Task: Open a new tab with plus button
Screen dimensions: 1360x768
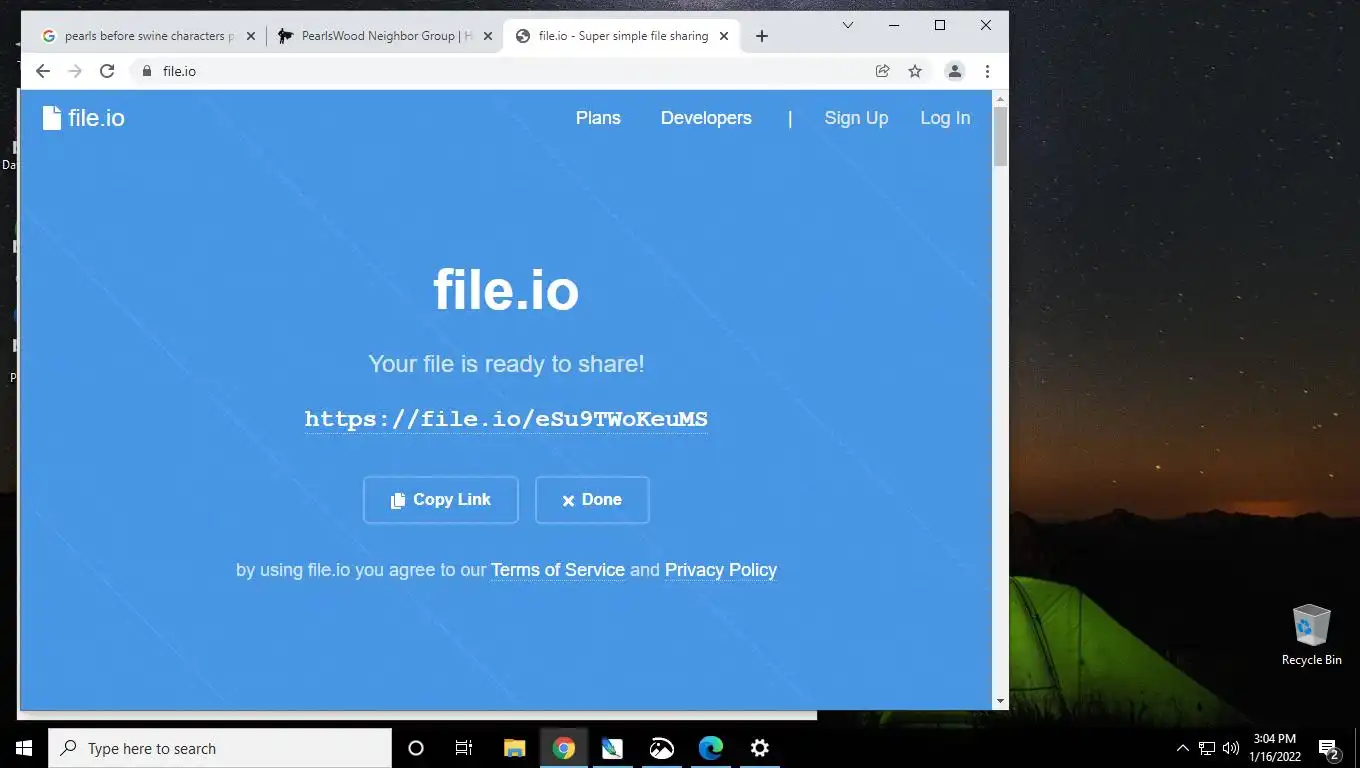Action: [x=762, y=36]
